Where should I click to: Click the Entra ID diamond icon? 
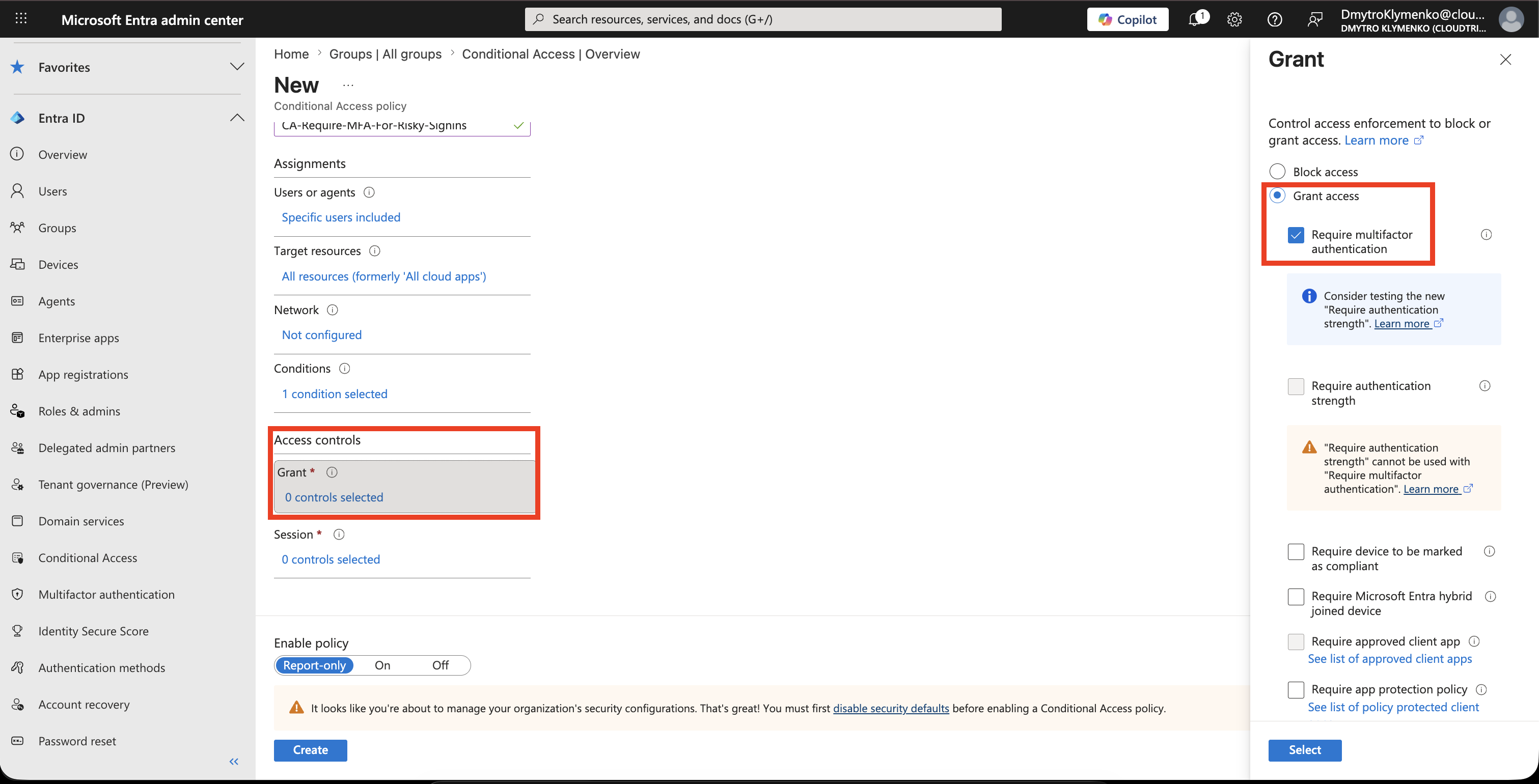tap(17, 118)
